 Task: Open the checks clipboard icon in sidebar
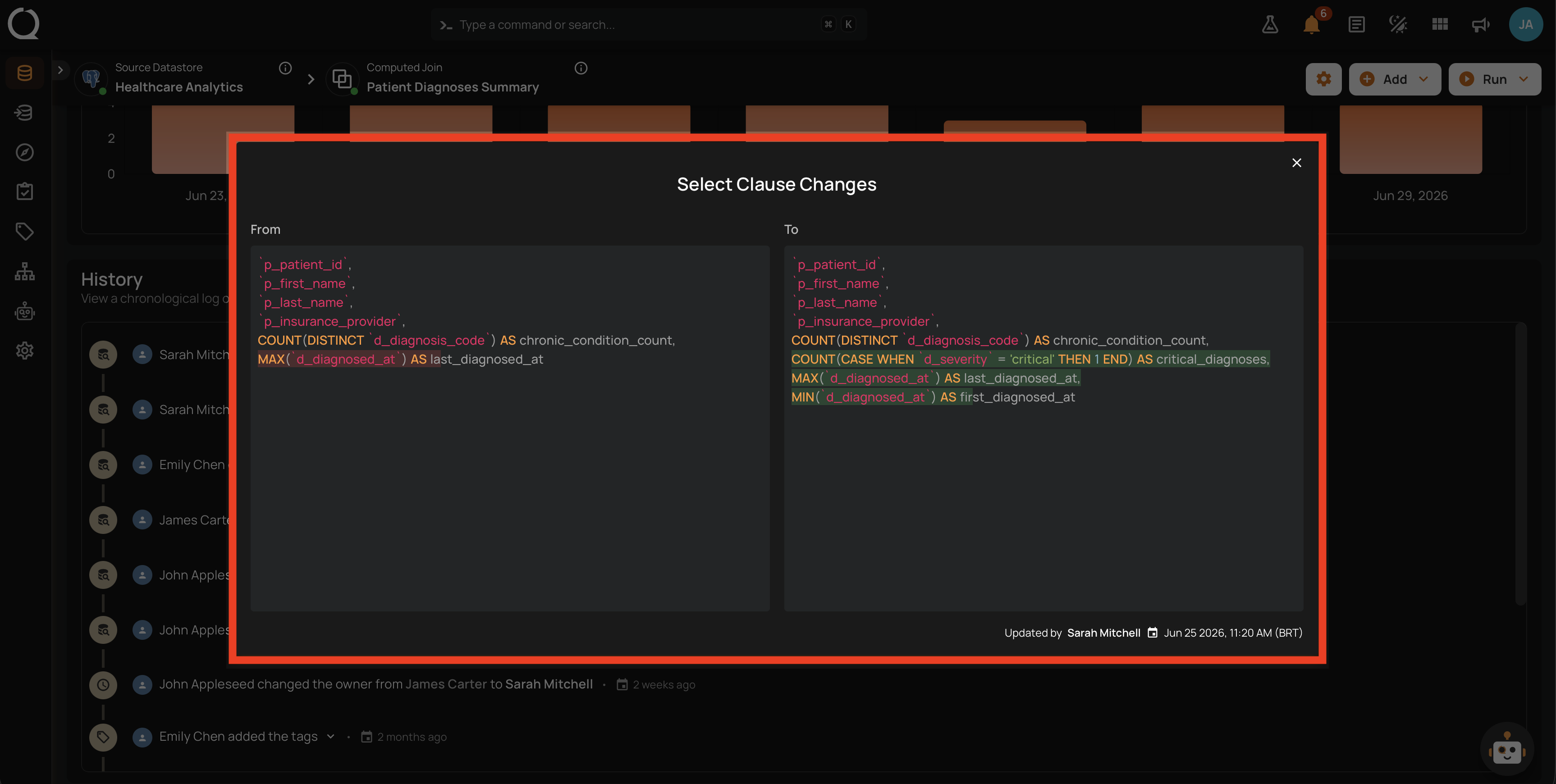point(25,191)
